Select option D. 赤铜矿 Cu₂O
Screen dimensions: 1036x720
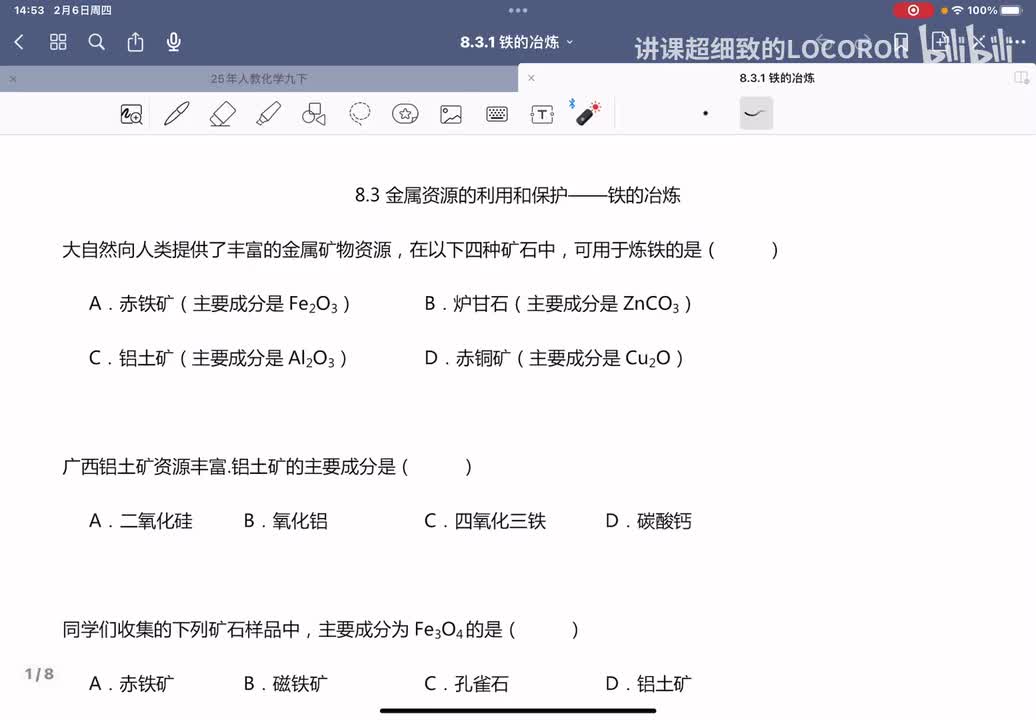(x=554, y=358)
